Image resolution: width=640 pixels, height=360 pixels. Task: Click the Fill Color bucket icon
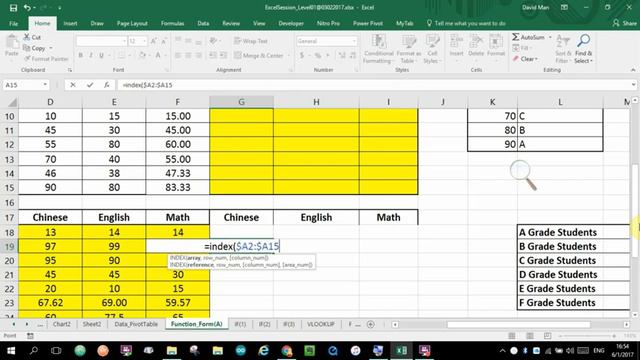click(142, 55)
